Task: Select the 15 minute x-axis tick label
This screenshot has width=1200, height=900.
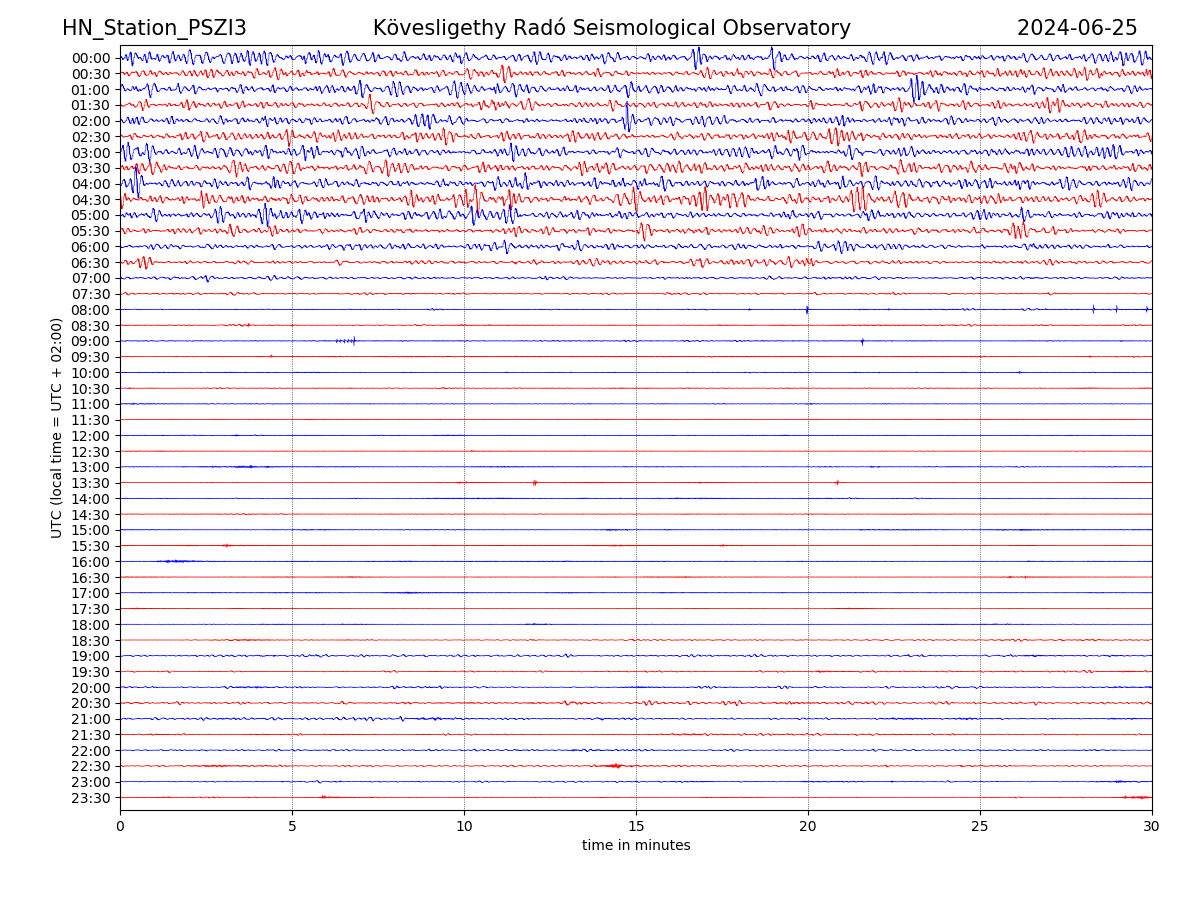Action: click(x=636, y=826)
